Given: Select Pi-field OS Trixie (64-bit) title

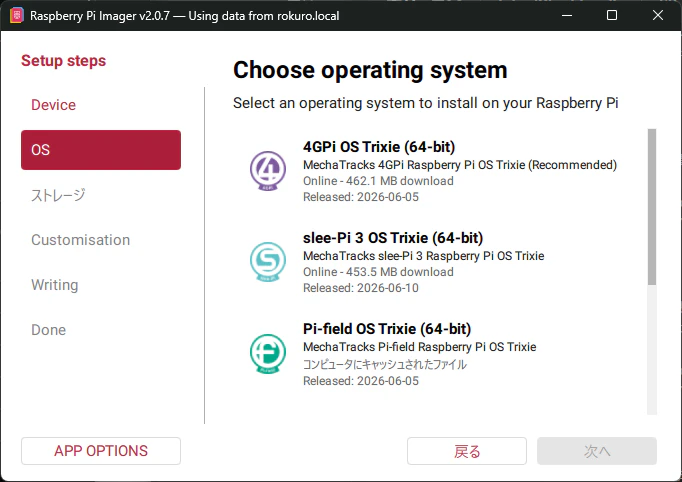Looking at the screenshot, I should coord(387,329).
